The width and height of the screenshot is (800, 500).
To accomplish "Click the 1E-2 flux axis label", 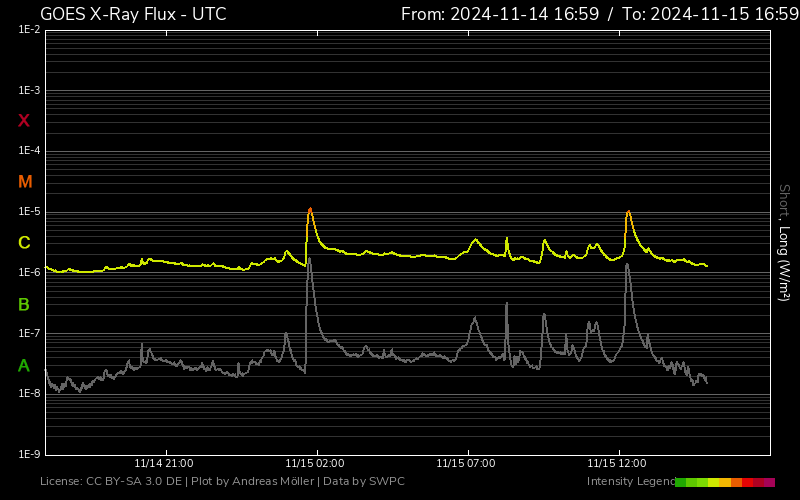I will pos(29,30).
